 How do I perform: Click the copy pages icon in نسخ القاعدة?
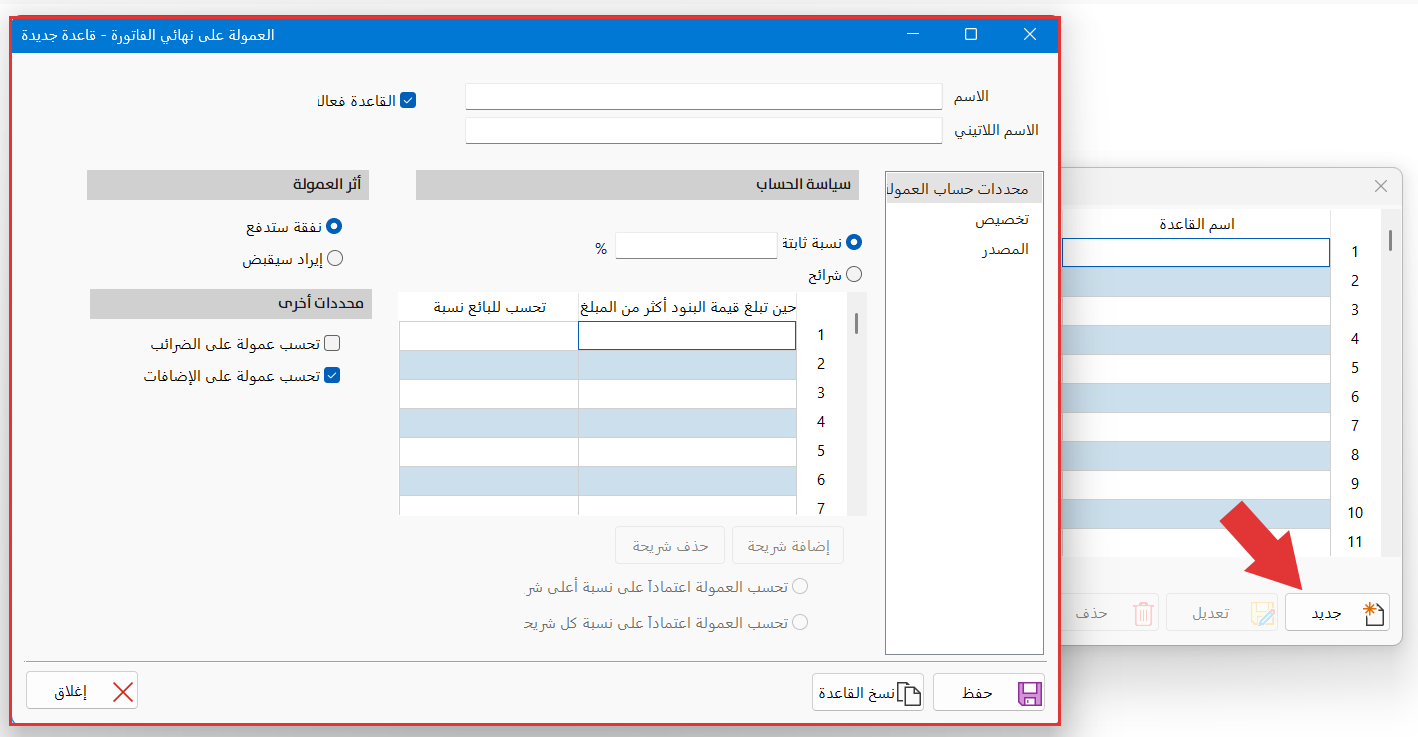[x=907, y=693]
